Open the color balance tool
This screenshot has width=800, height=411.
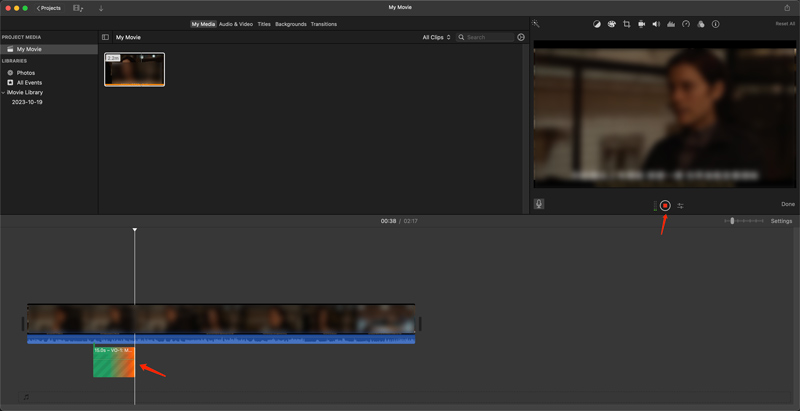click(x=597, y=24)
